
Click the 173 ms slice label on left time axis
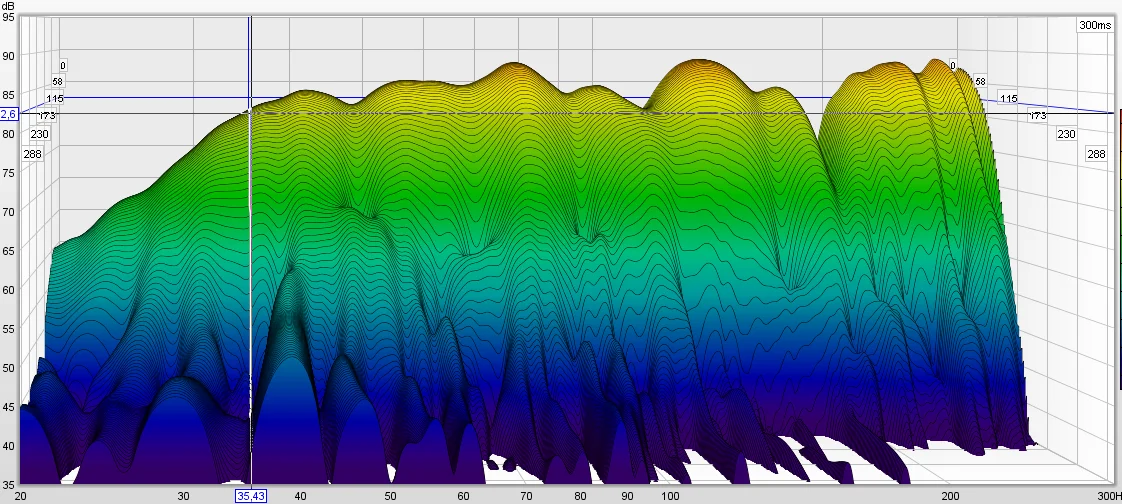click(47, 115)
